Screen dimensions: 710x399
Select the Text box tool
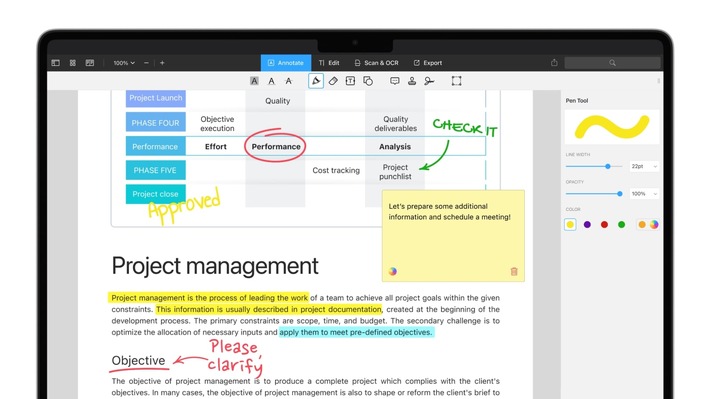tap(350, 81)
